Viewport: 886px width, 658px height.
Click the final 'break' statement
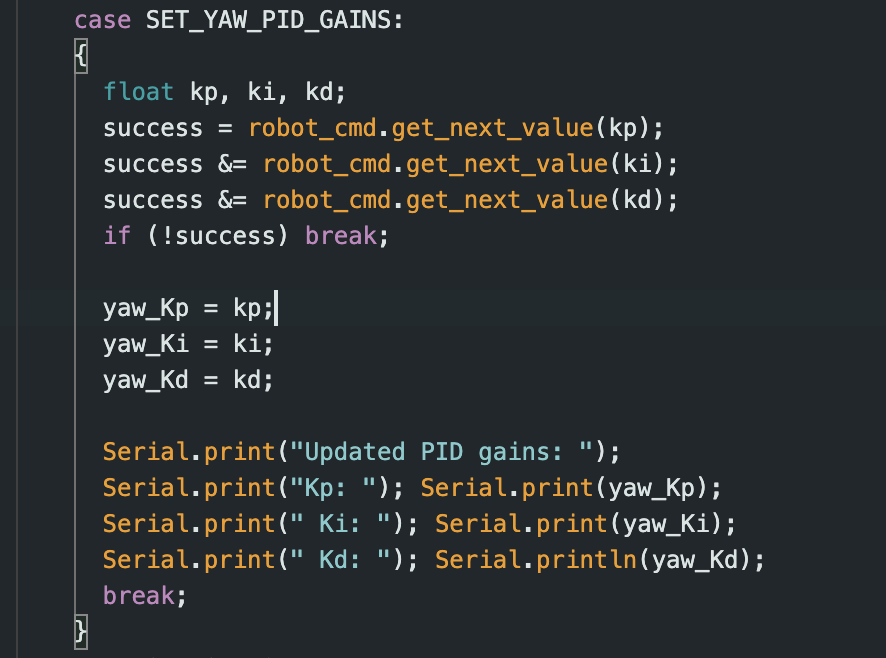pos(139,597)
